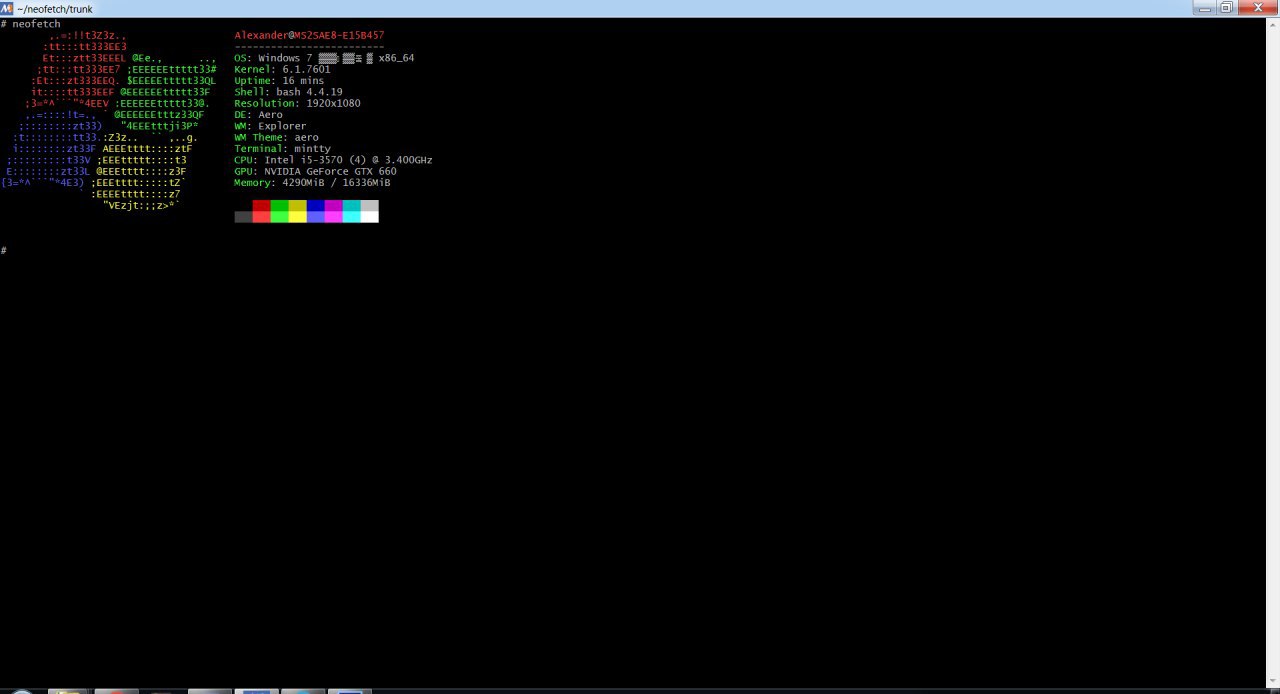This screenshot has height=694, width=1280.
Task: Click the dark red color block
Action: (x=262, y=205)
